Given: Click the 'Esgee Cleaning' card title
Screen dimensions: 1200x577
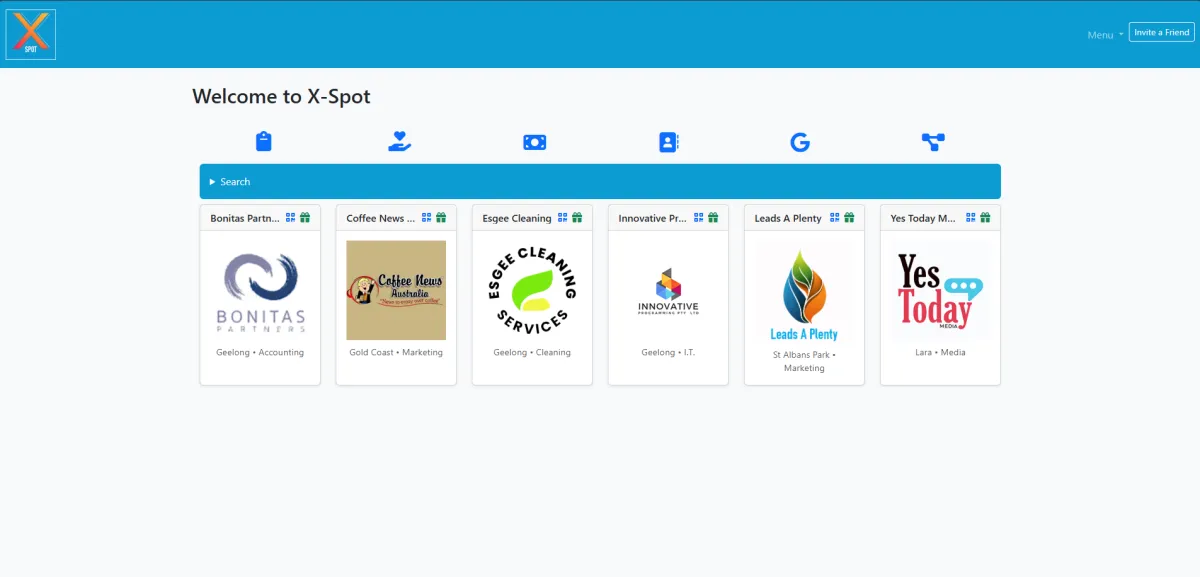Looking at the screenshot, I should 517,218.
